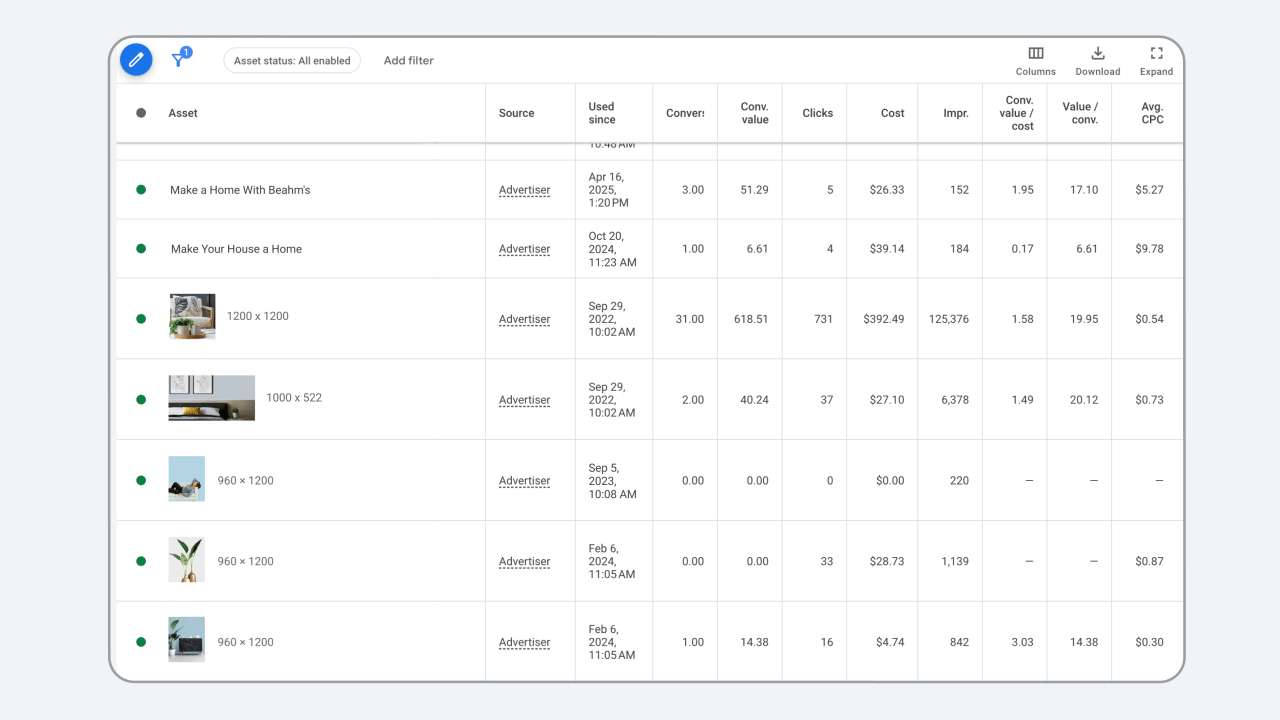Screen dimensions: 1280x720
Task: Open the 1000 x 522 bedroom image thumbnail
Action: click(x=211, y=398)
